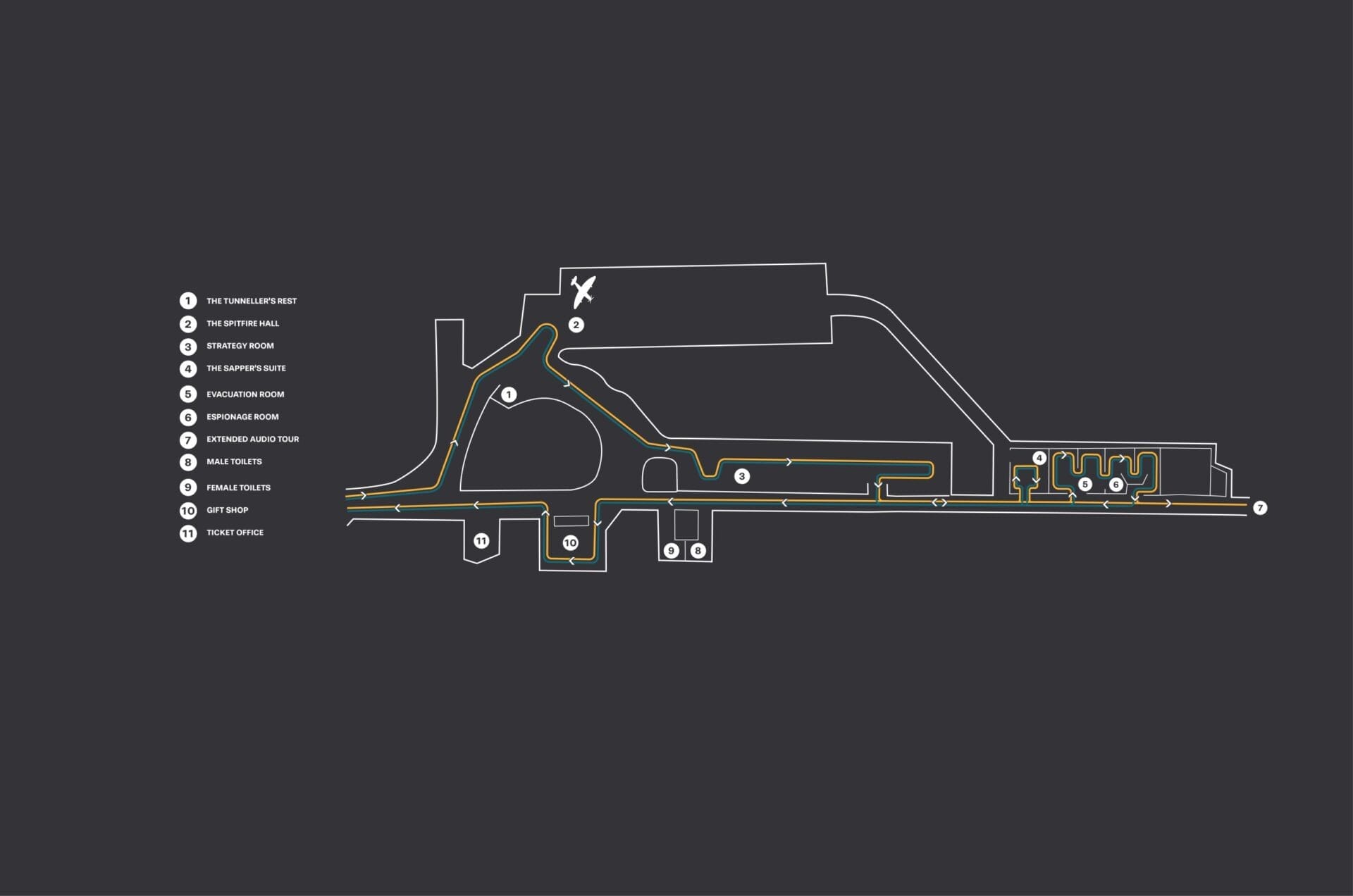Viewport: 1353px width, 896px height.
Task: Click map marker 8 for the male toilets
Action: tap(698, 551)
